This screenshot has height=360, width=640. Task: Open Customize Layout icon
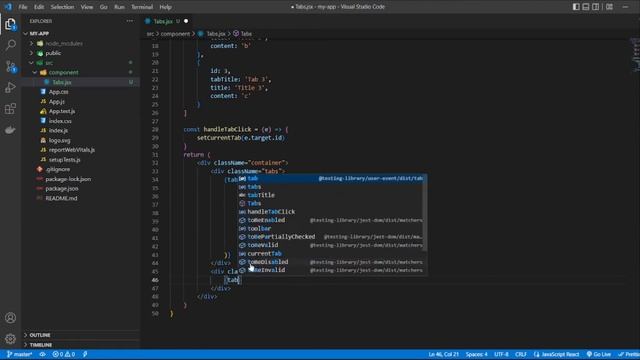click(609, 7)
